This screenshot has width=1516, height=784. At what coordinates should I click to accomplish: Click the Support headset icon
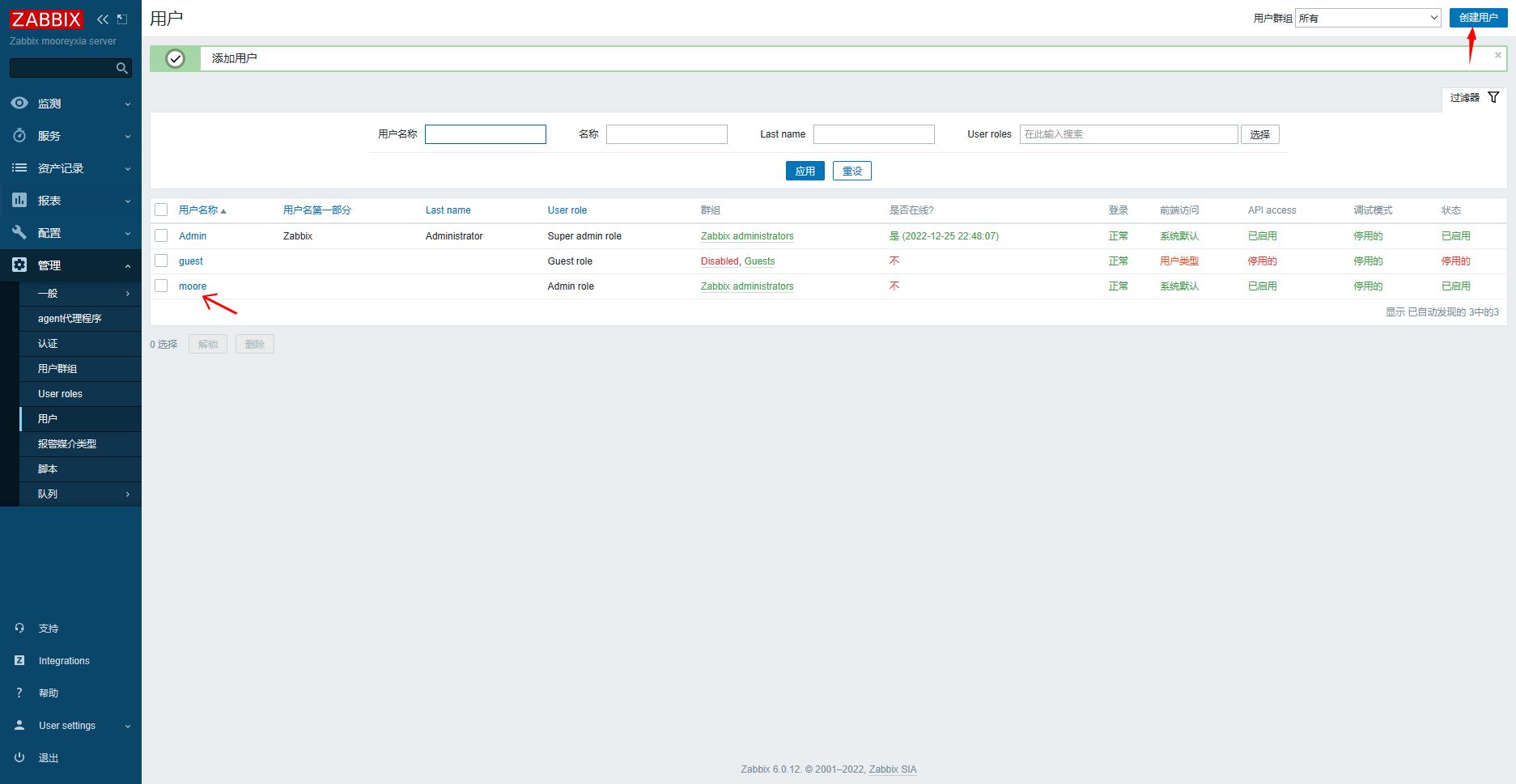tap(19, 629)
